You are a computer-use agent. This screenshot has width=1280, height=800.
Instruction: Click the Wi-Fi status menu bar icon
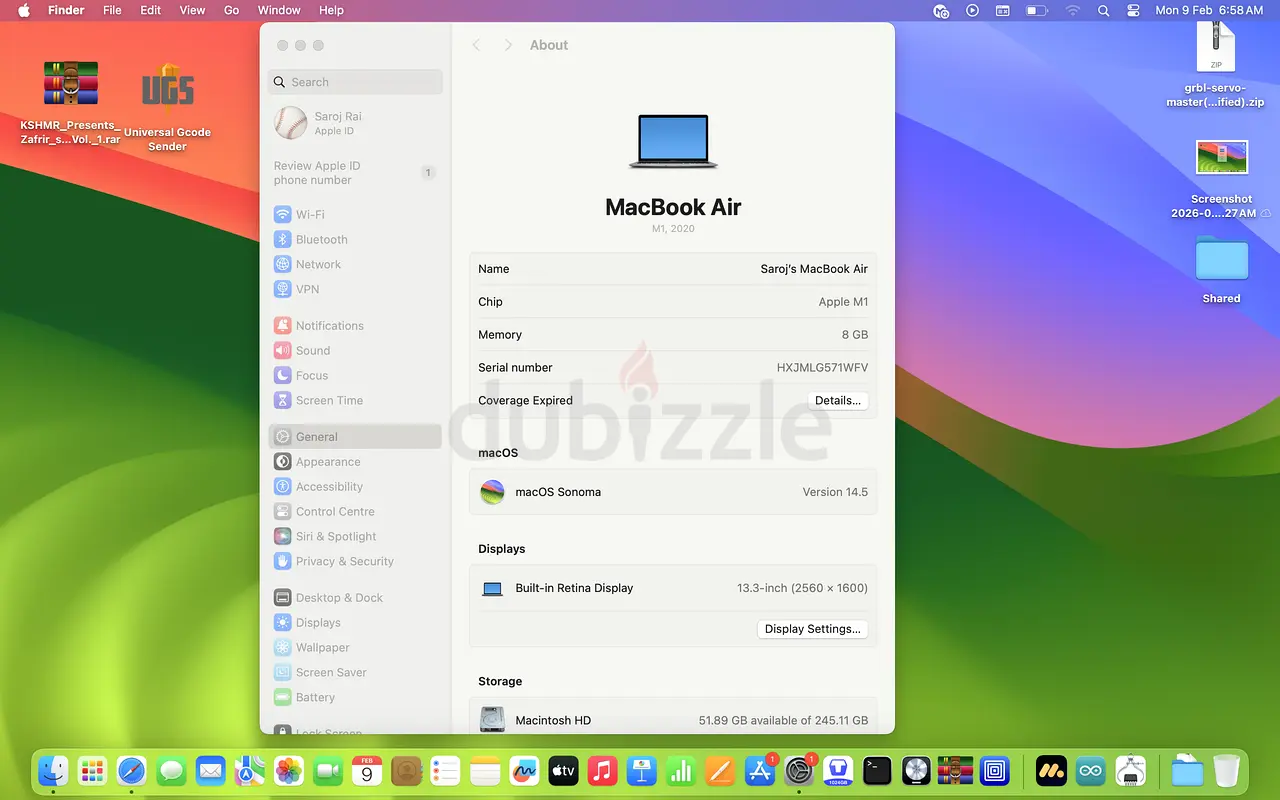pyautogui.click(x=1073, y=10)
